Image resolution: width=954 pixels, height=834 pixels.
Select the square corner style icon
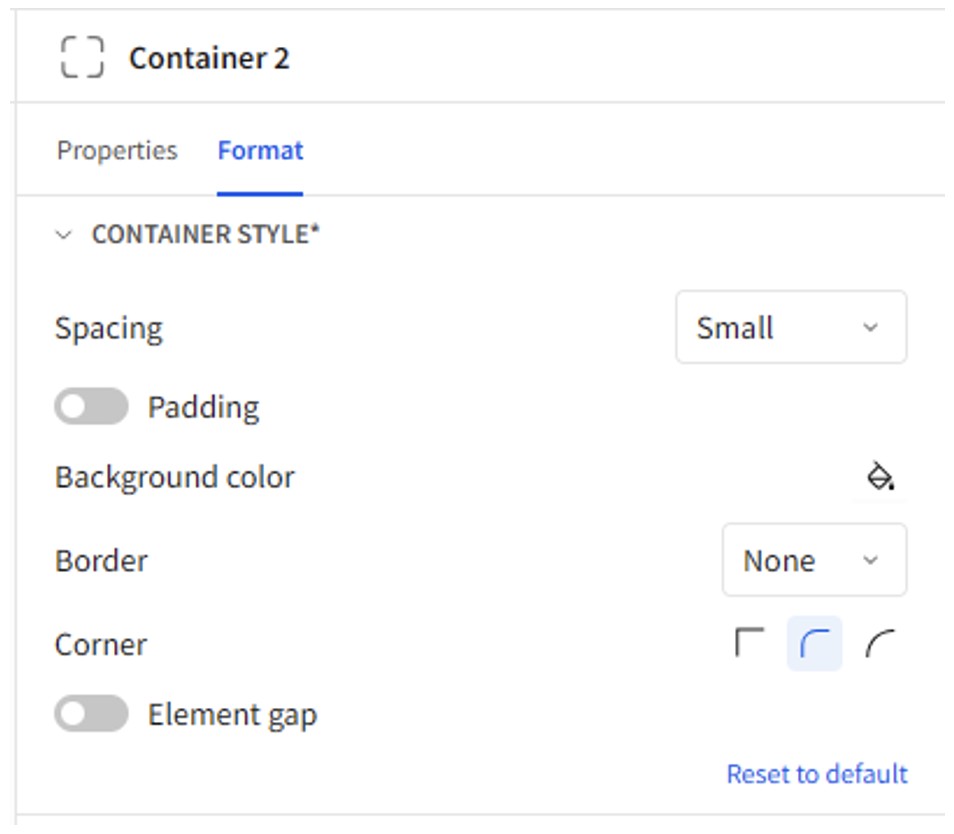(x=750, y=643)
